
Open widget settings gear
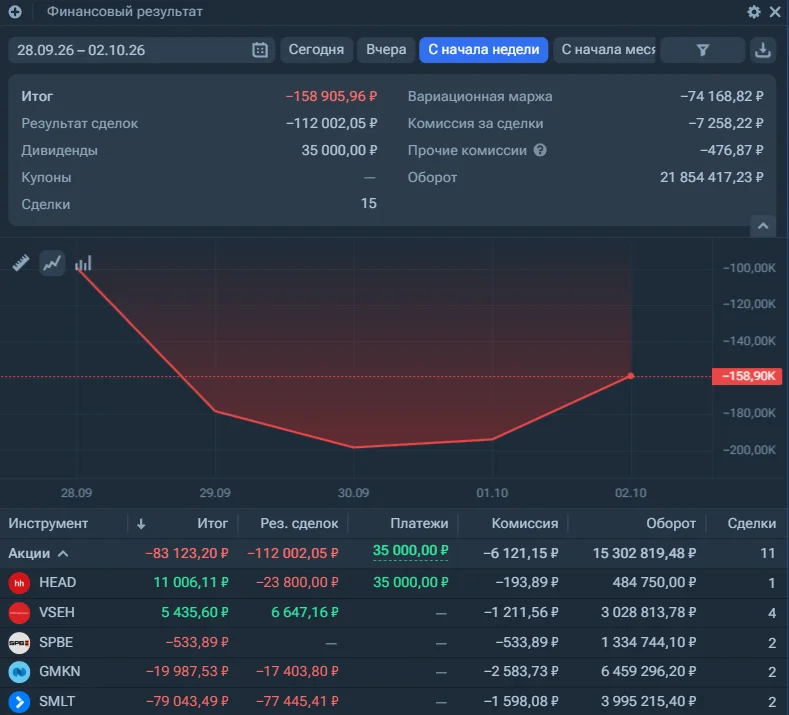[x=753, y=12]
